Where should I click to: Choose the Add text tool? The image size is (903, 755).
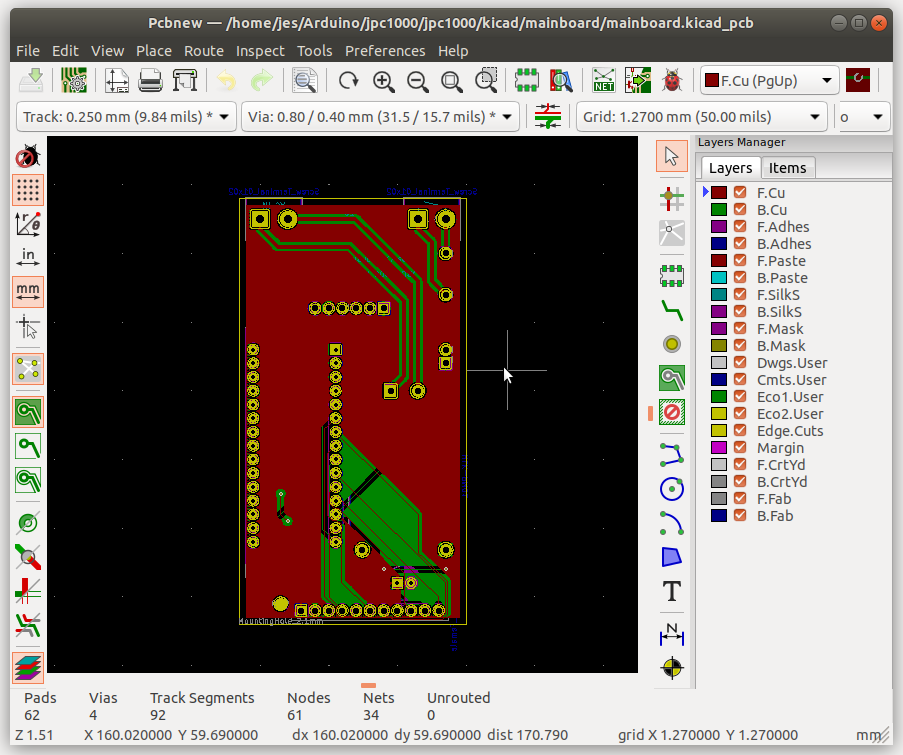[x=672, y=591]
